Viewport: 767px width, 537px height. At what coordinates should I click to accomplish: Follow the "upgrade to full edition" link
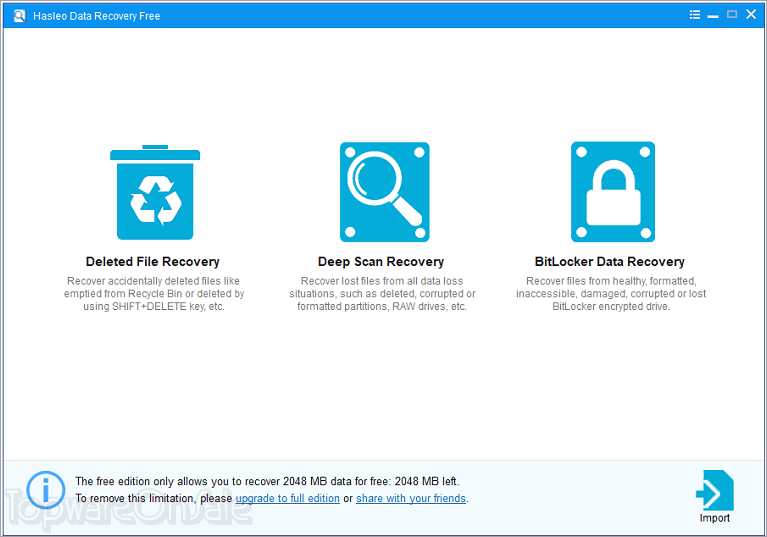(288, 498)
